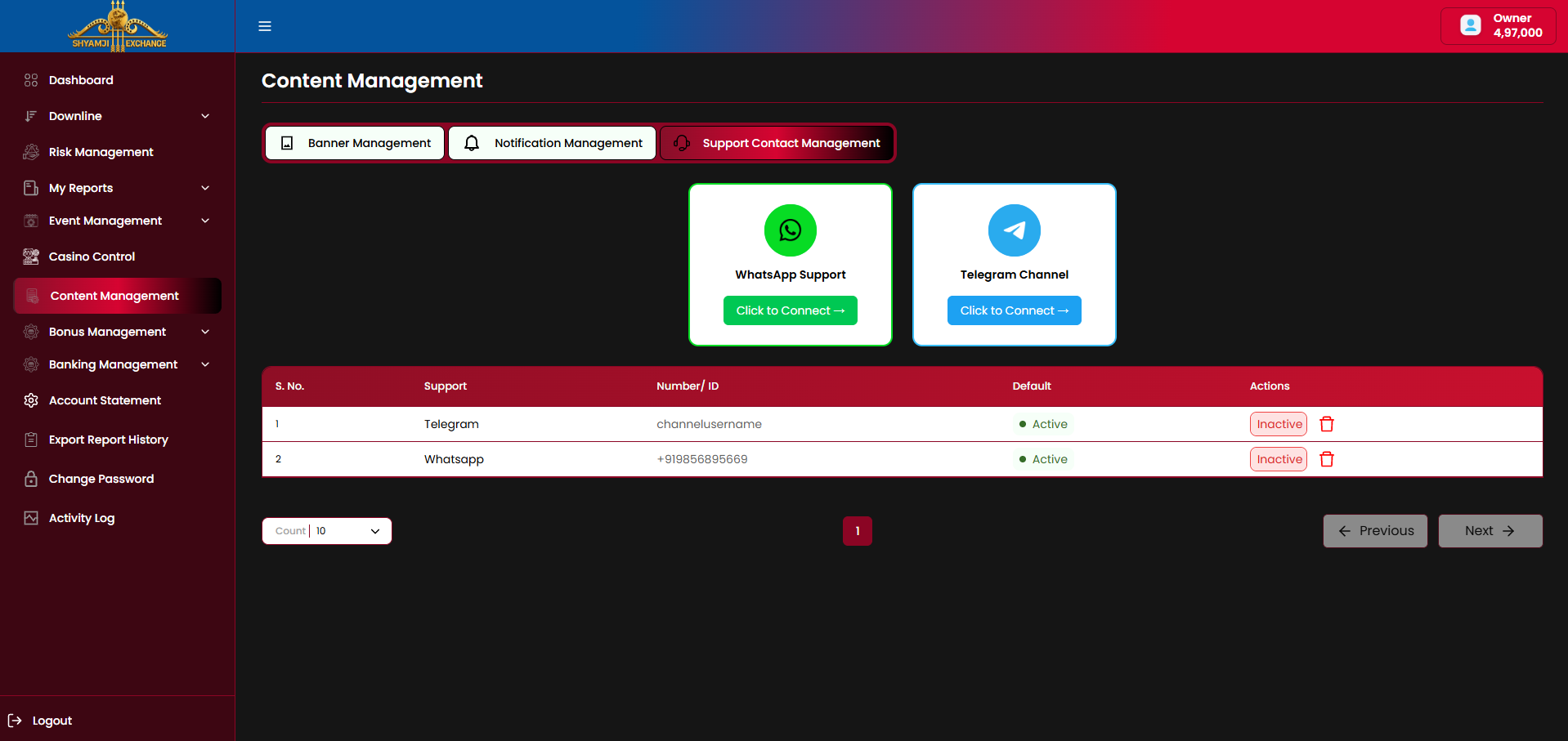Expand the Bonus Management submenu chevron

(x=205, y=332)
